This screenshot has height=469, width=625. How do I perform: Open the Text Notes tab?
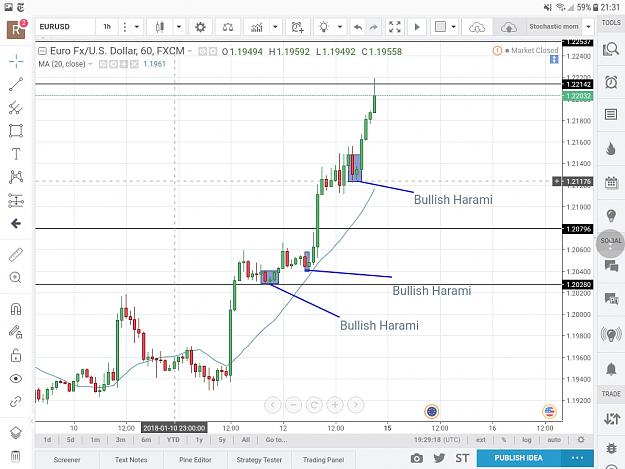(131, 460)
